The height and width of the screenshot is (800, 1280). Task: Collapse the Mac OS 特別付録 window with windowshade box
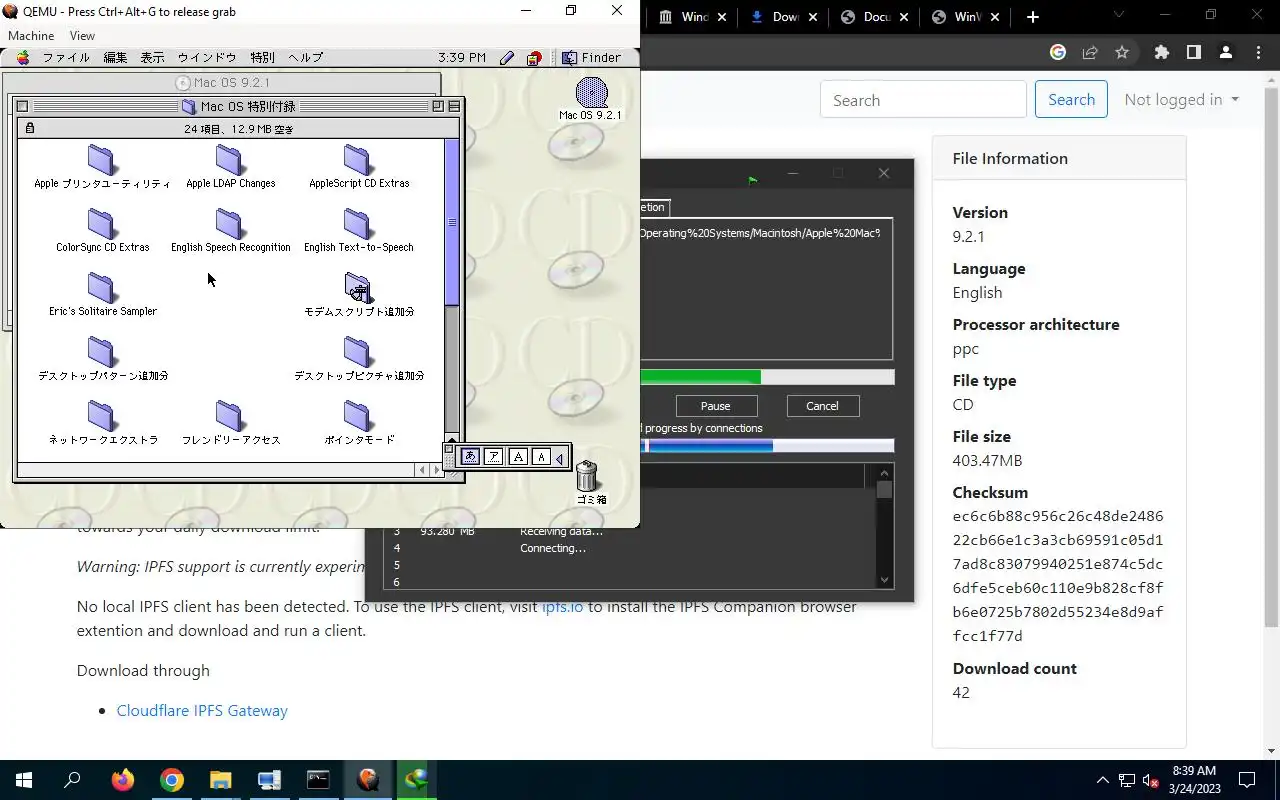tap(454, 106)
